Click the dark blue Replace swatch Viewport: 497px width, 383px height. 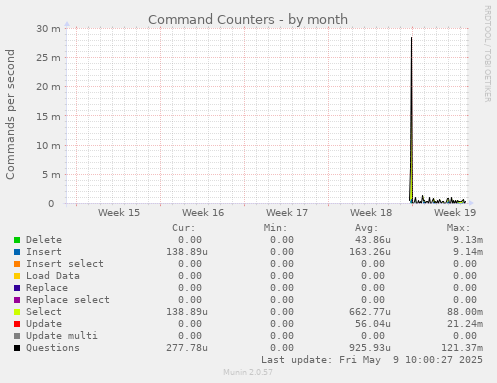click(x=17, y=288)
